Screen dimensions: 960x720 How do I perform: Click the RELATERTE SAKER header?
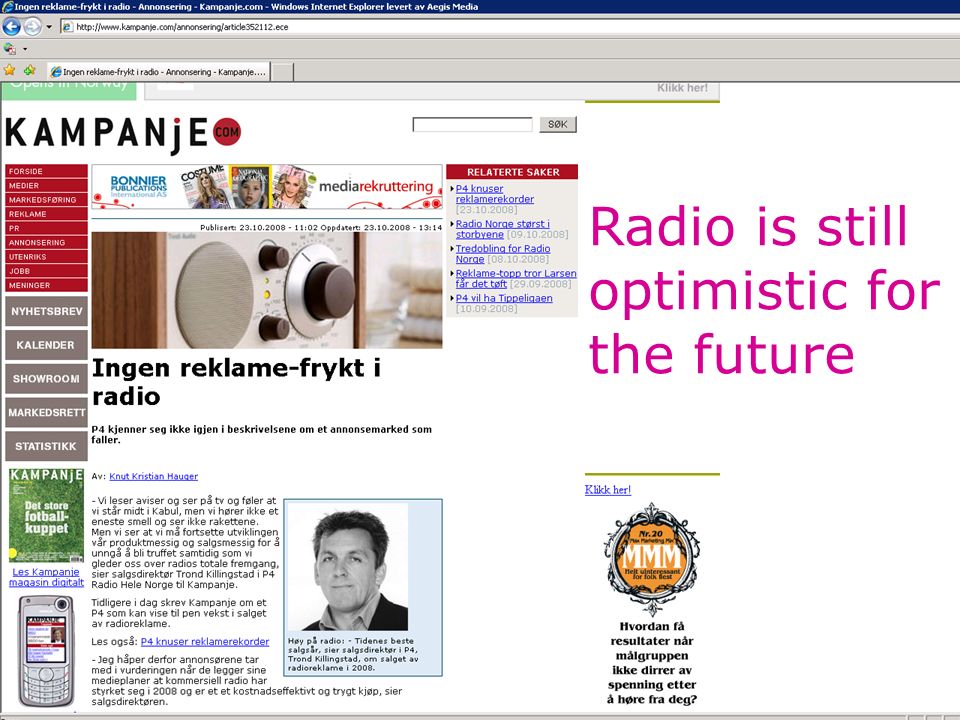coord(512,172)
